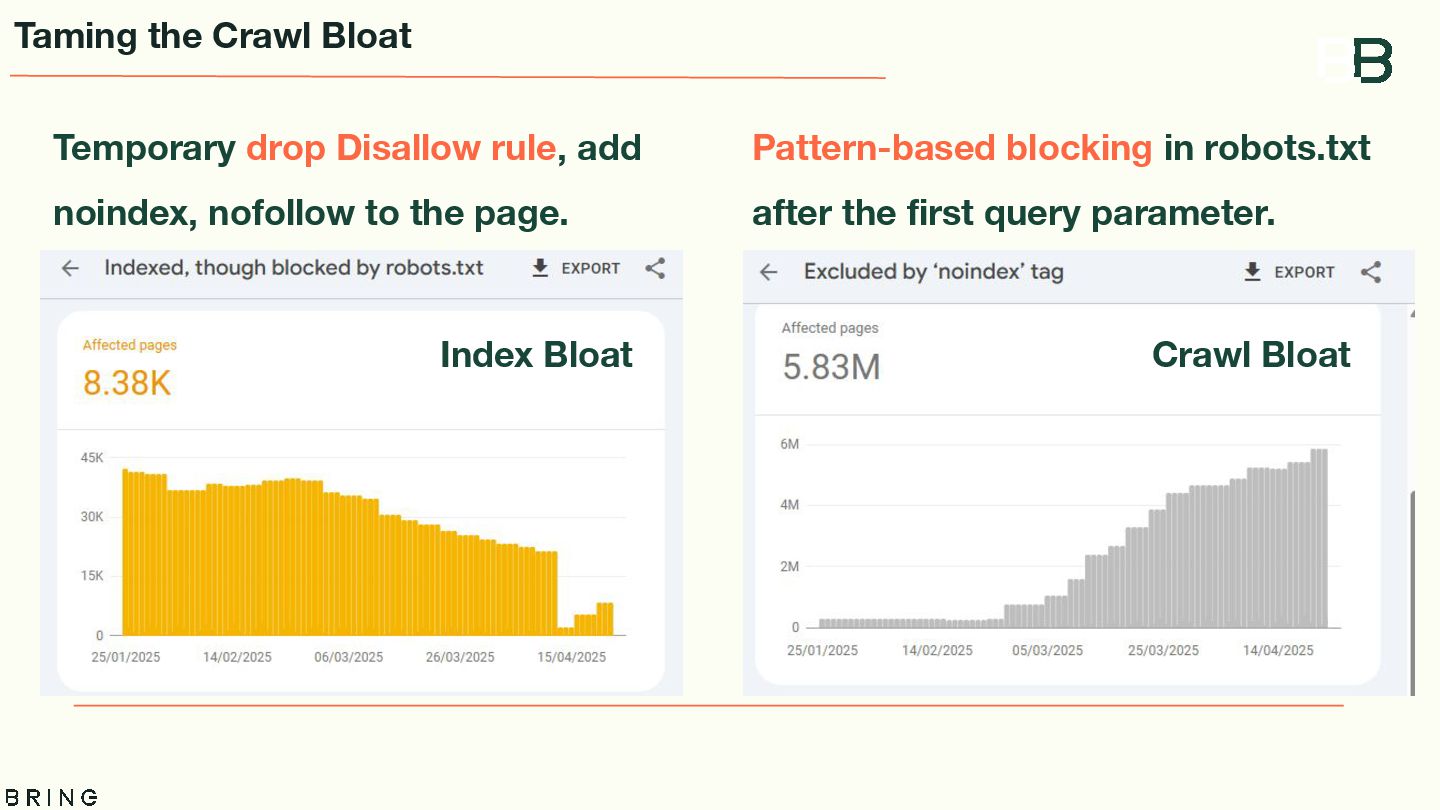
Task: Click the green B logo in top-right corner
Action: click(1373, 61)
